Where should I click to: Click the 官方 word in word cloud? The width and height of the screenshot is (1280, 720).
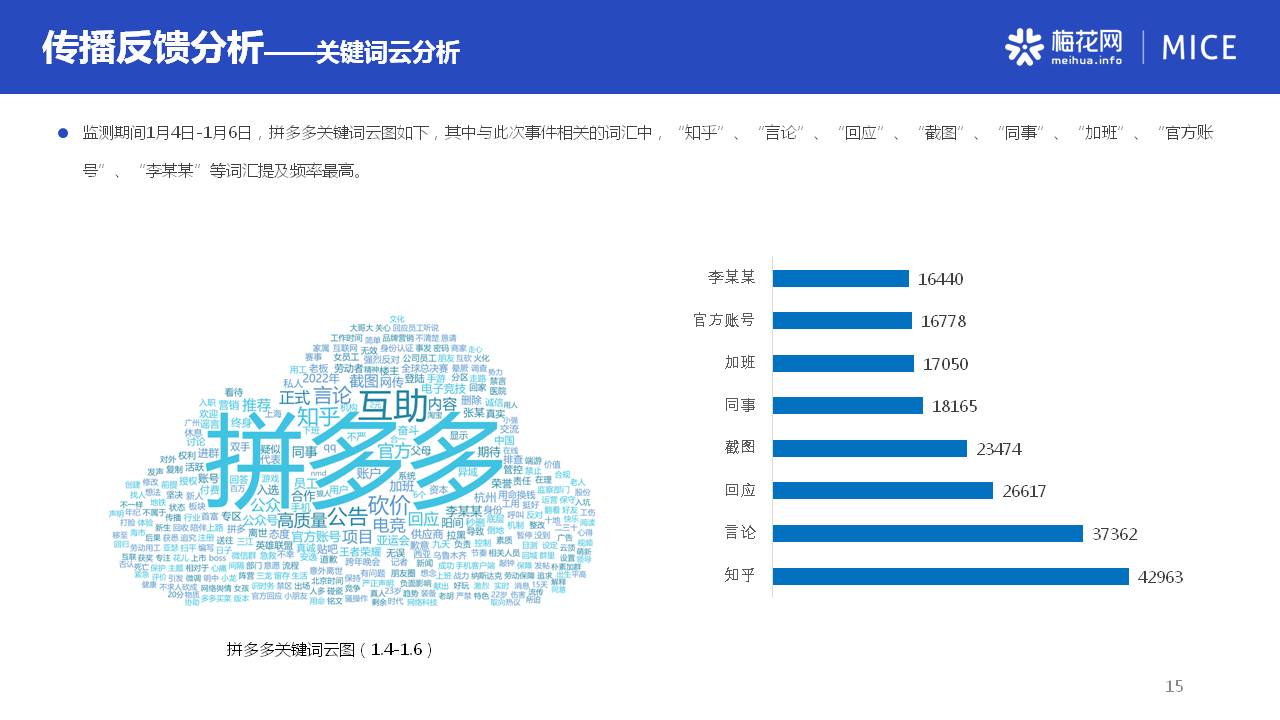[x=394, y=451]
